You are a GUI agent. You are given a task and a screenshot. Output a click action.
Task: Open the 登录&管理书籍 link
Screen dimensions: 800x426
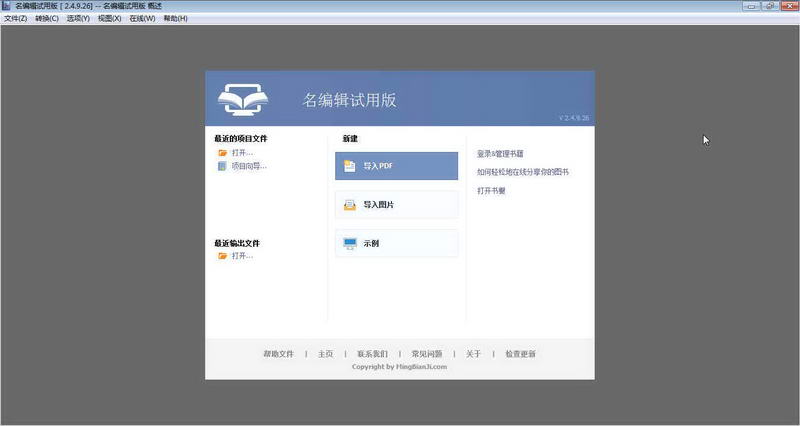(500, 154)
